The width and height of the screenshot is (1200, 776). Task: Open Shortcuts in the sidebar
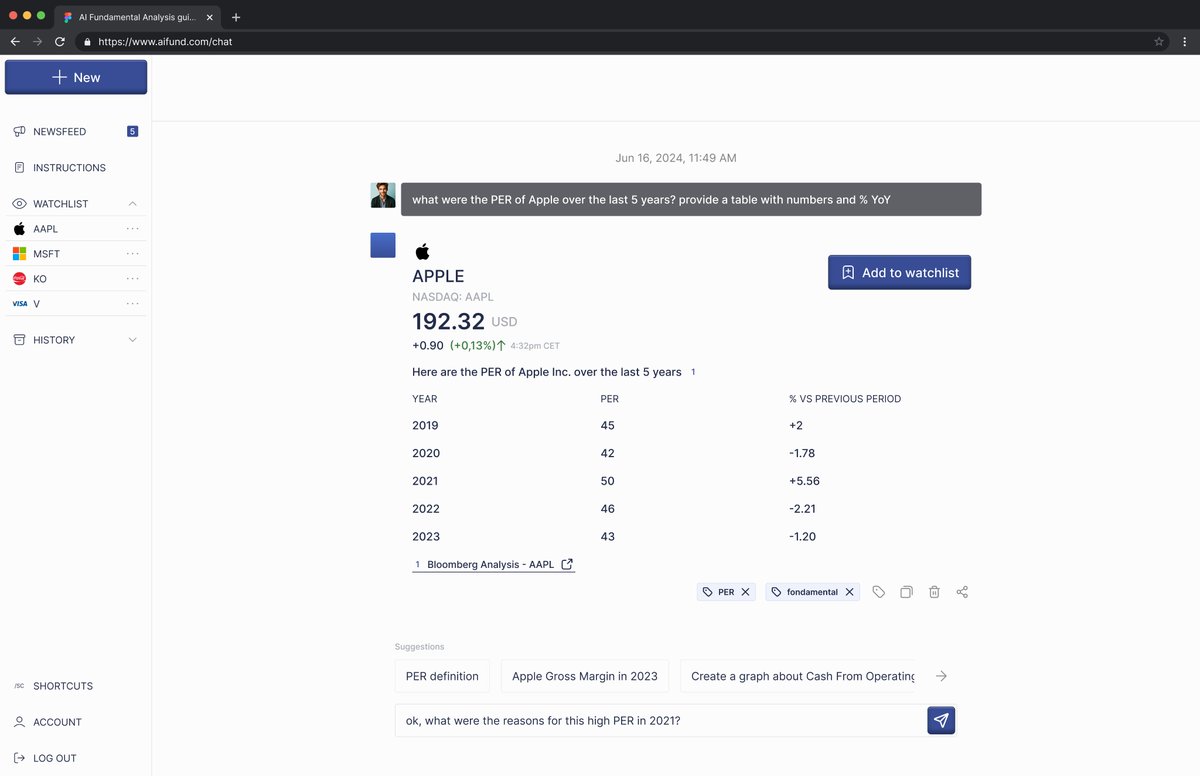click(63, 686)
